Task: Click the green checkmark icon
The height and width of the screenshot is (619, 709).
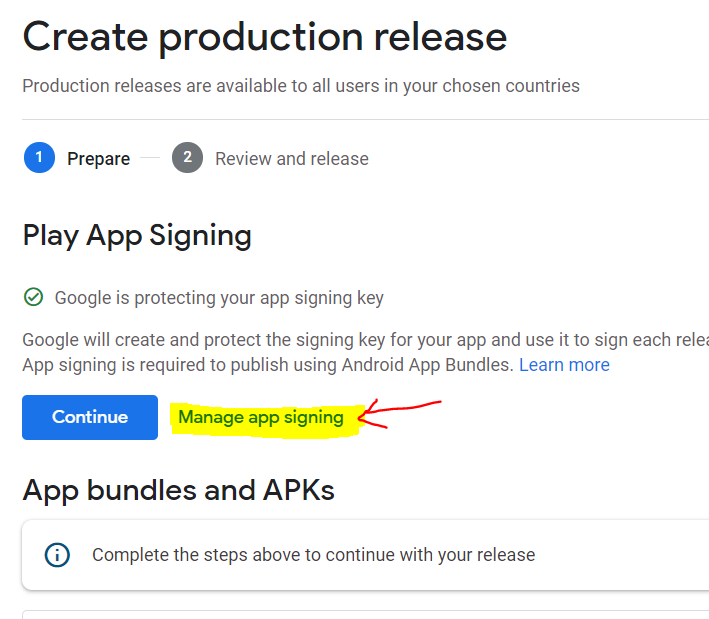Action: tap(34, 297)
